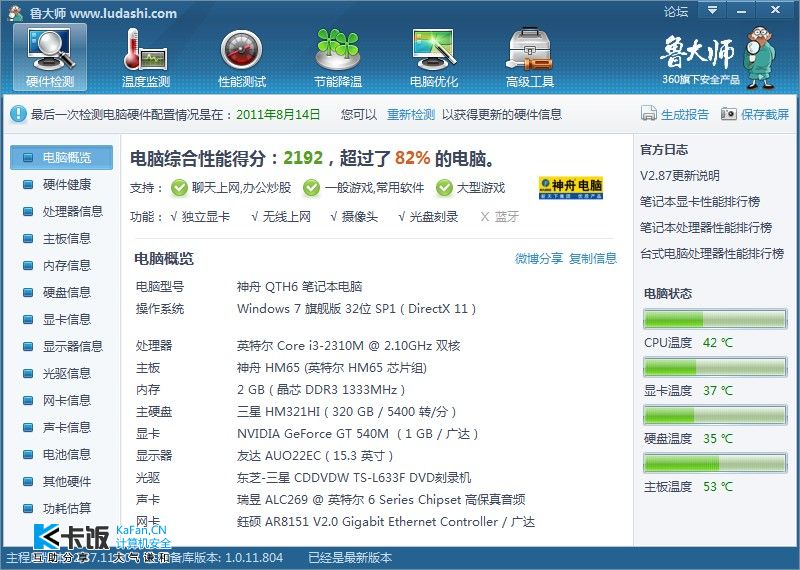The image size is (800, 570).
Task: Open 台式电脑处理器性能排行榜 link
Action: click(712, 254)
